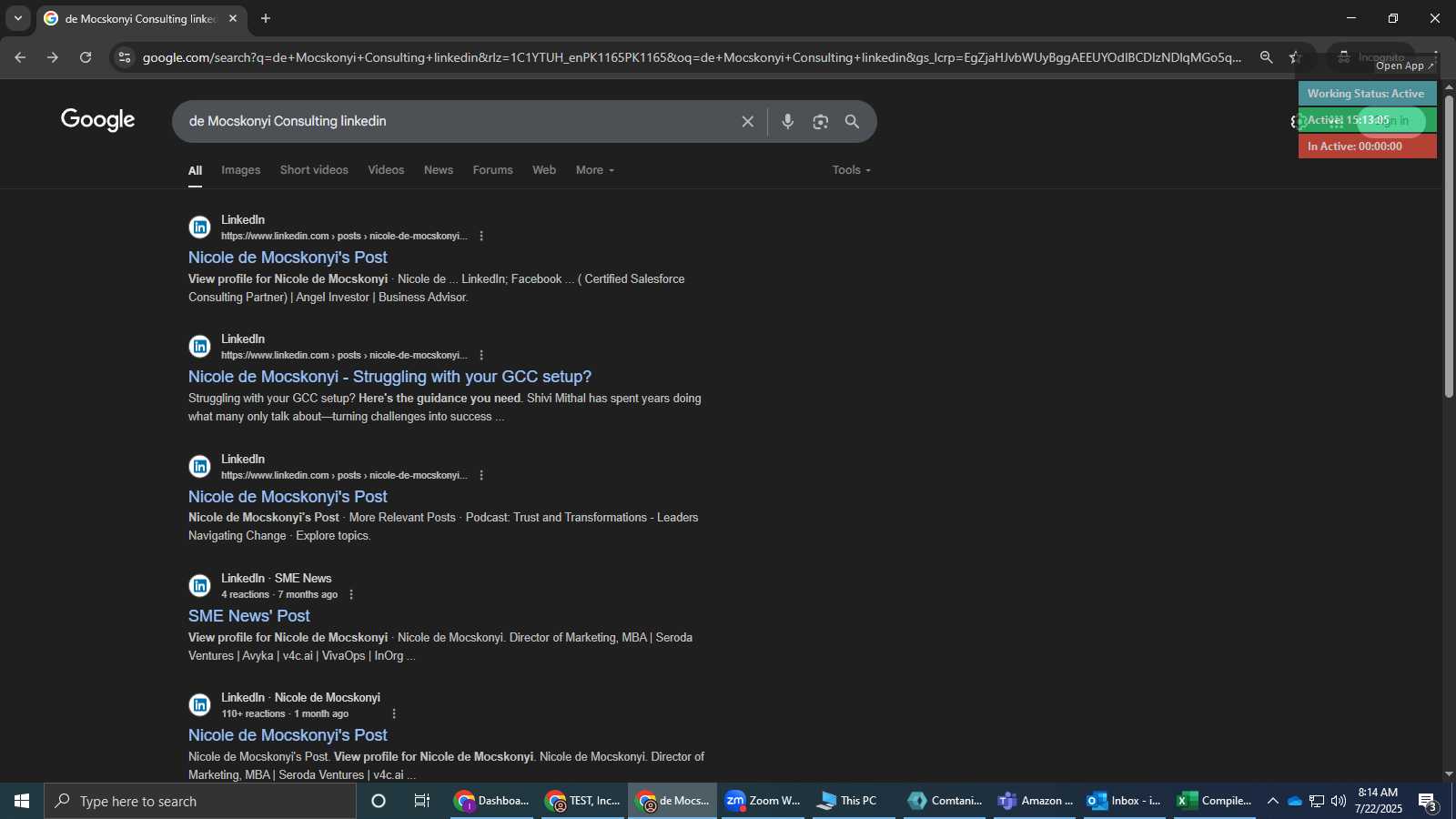1456x819 pixels.
Task: Switch to Videos results tab
Action: pos(386,170)
